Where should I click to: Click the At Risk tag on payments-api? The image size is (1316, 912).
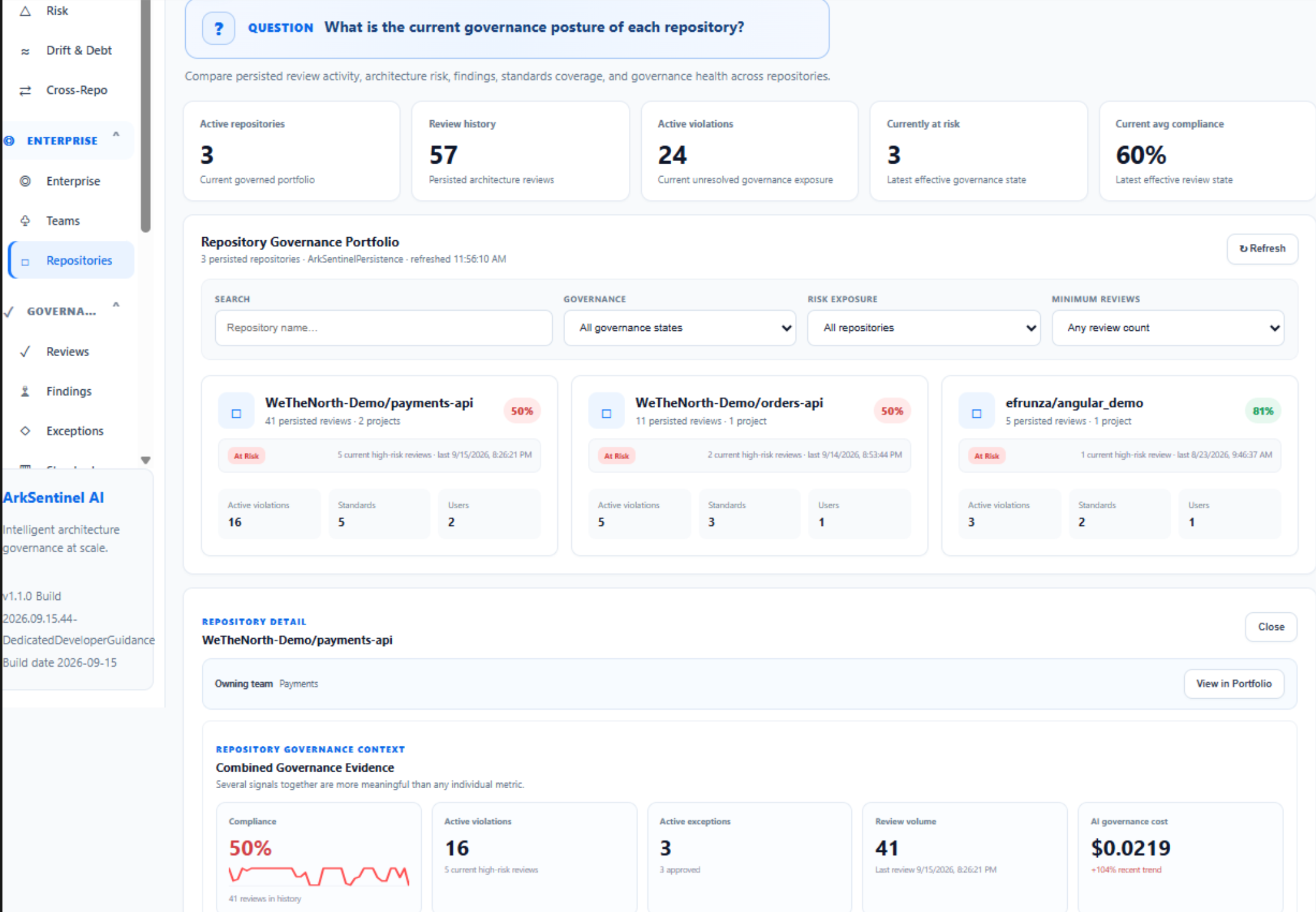click(x=246, y=456)
